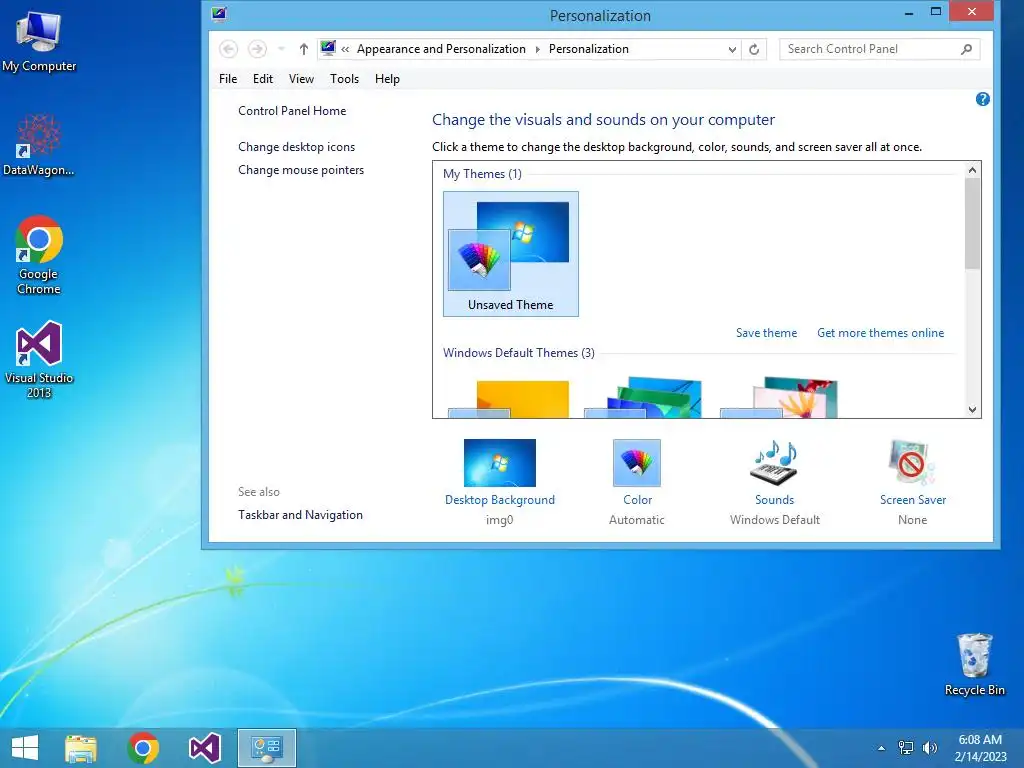Open My Computer desktop icon
The image size is (1024, 768).
pyautogui.click(x=39, y=40)
